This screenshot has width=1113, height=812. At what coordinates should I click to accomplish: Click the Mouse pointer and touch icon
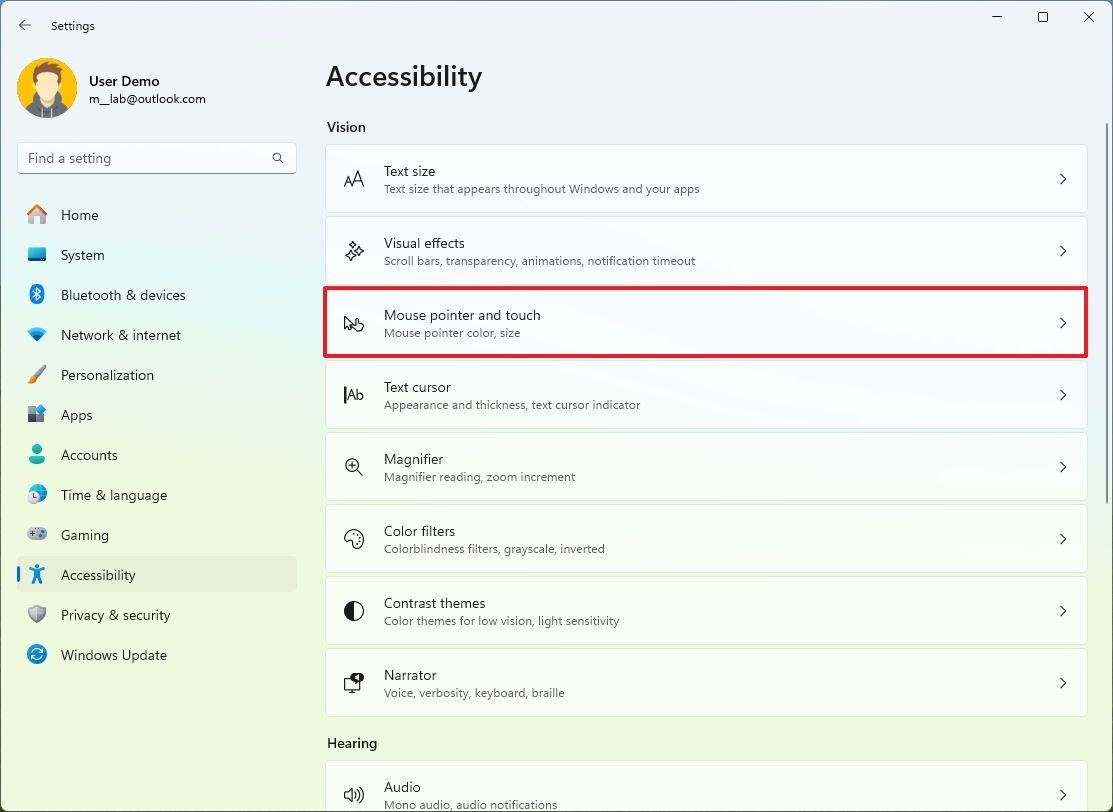pos(354,322)
